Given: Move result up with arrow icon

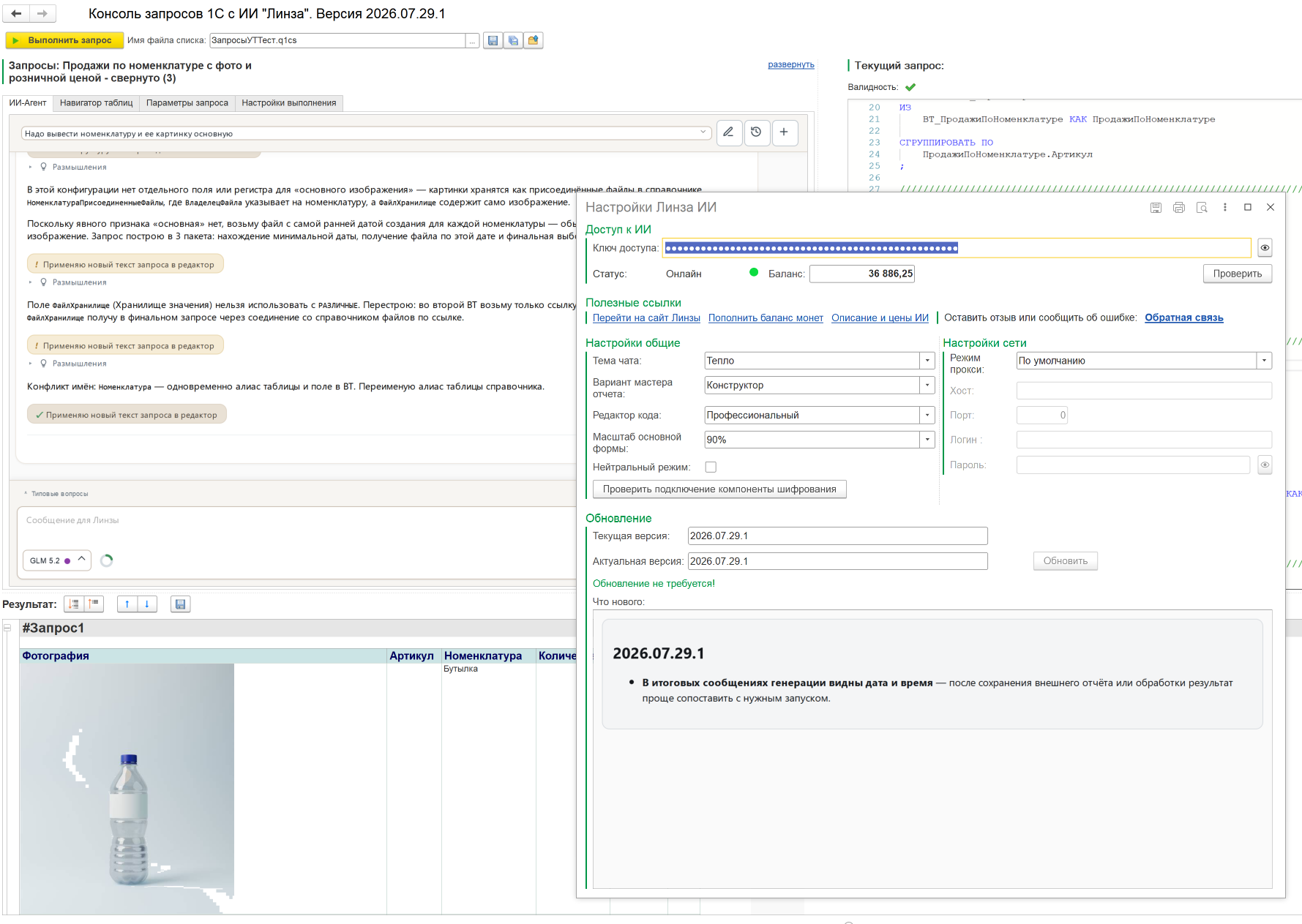Looking at the screenshot, I should [x=127, y=604].
